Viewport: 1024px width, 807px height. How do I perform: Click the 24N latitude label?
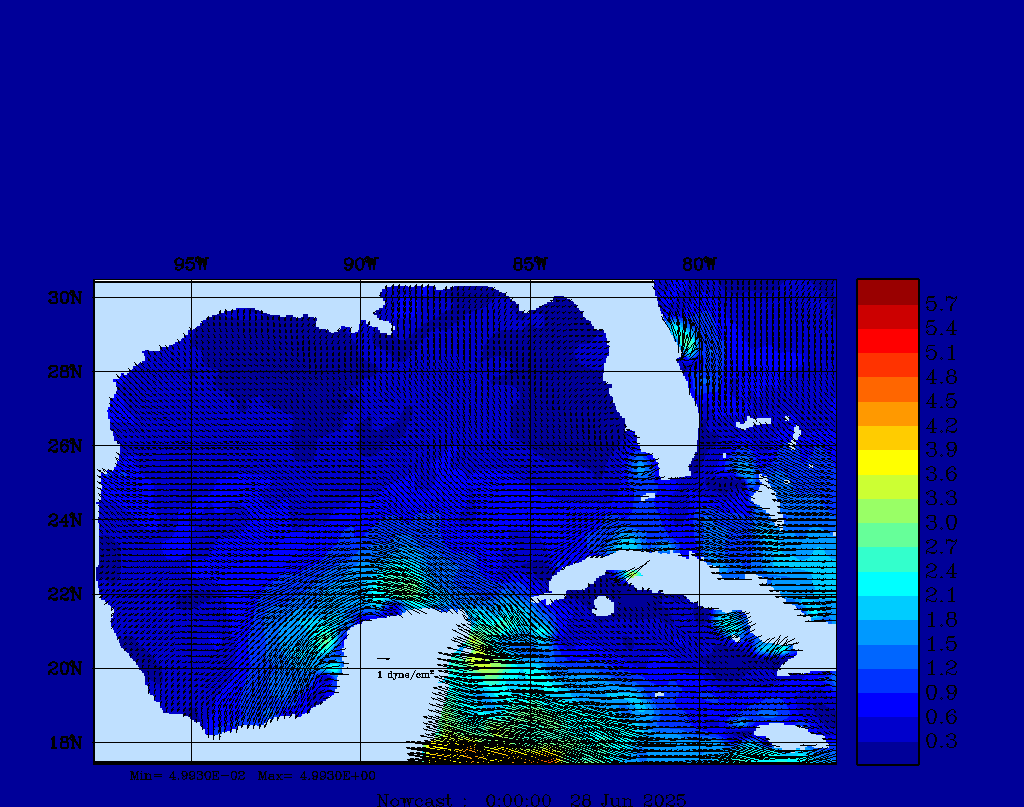63,520
